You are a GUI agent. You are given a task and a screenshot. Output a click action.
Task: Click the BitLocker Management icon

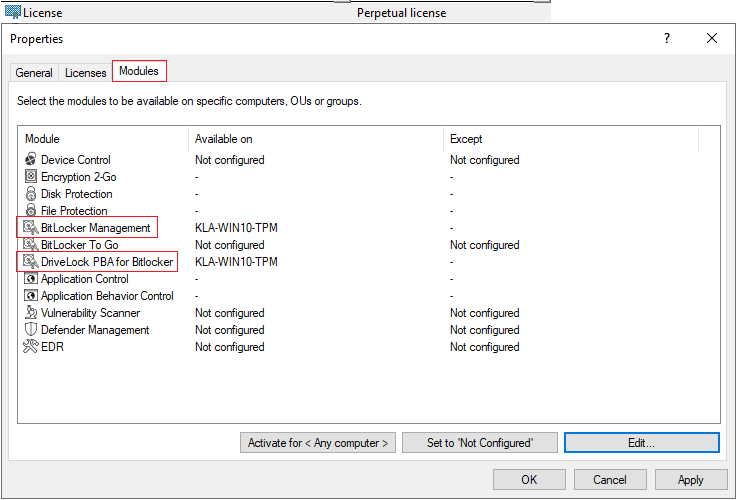(x=30, y=228)
